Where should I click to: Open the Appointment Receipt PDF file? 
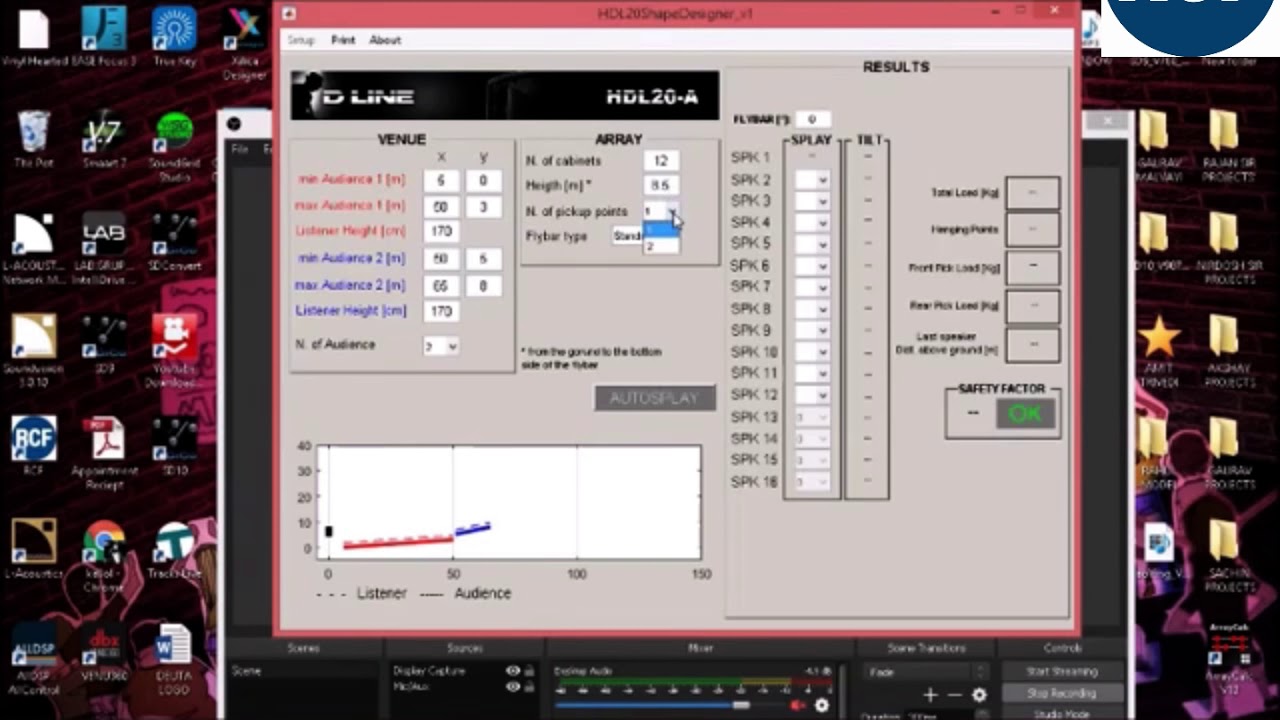pos(104,454)
